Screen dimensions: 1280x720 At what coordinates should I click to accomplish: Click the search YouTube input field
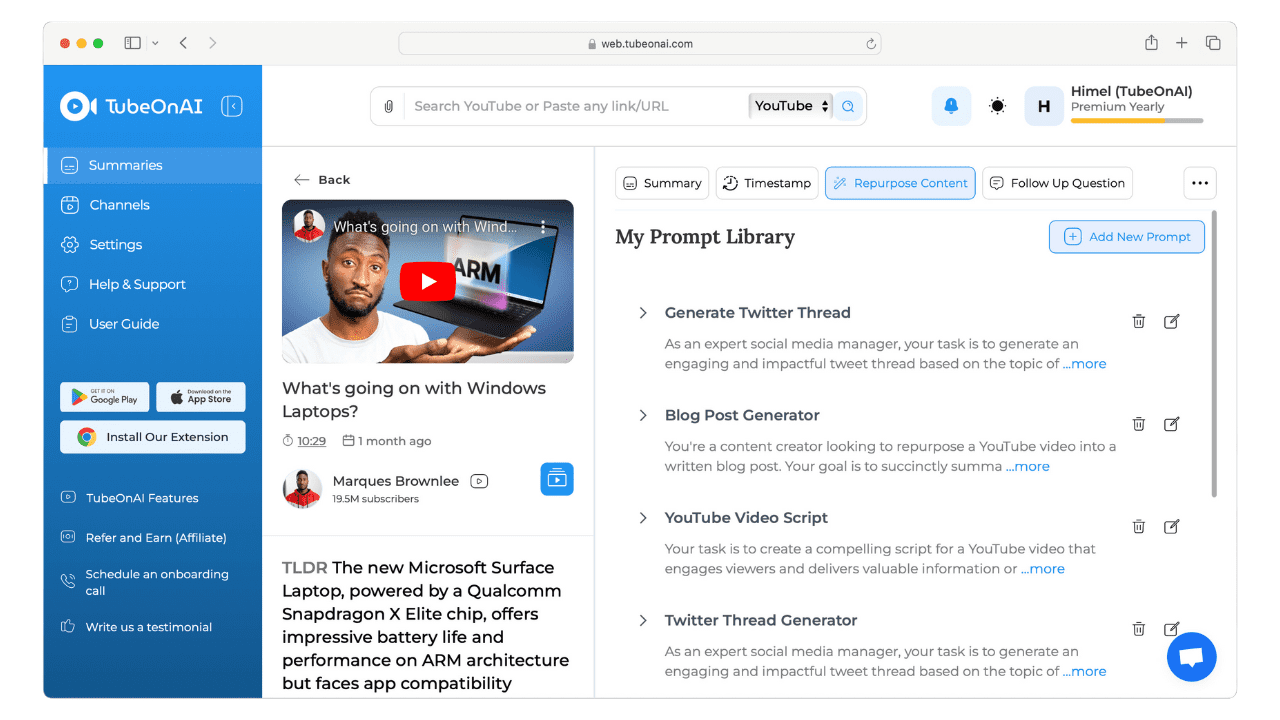(575, 106)
